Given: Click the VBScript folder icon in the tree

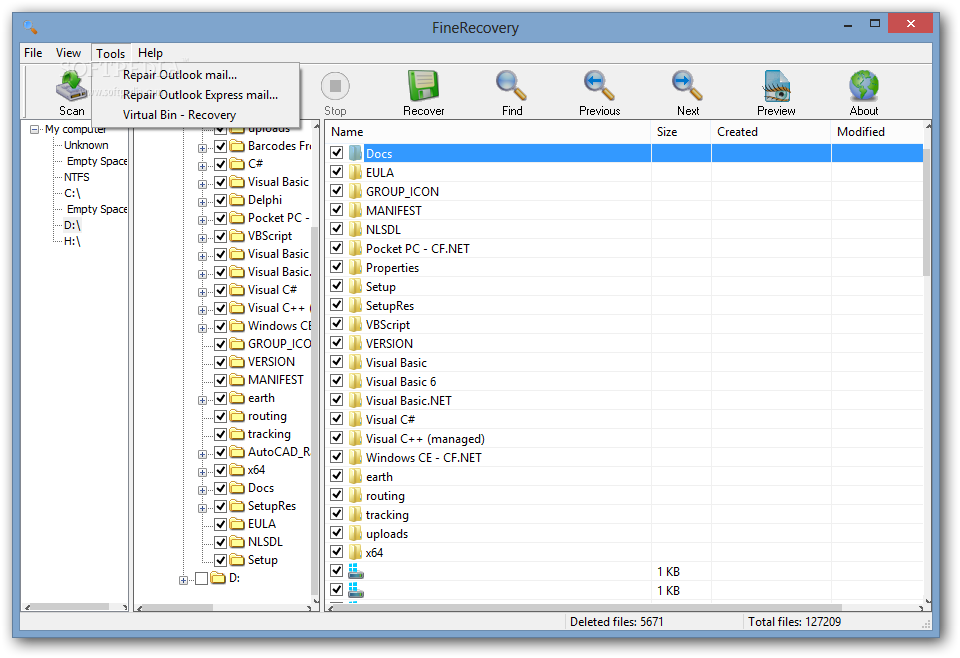Looking at the screenshot, I should 237,236.
